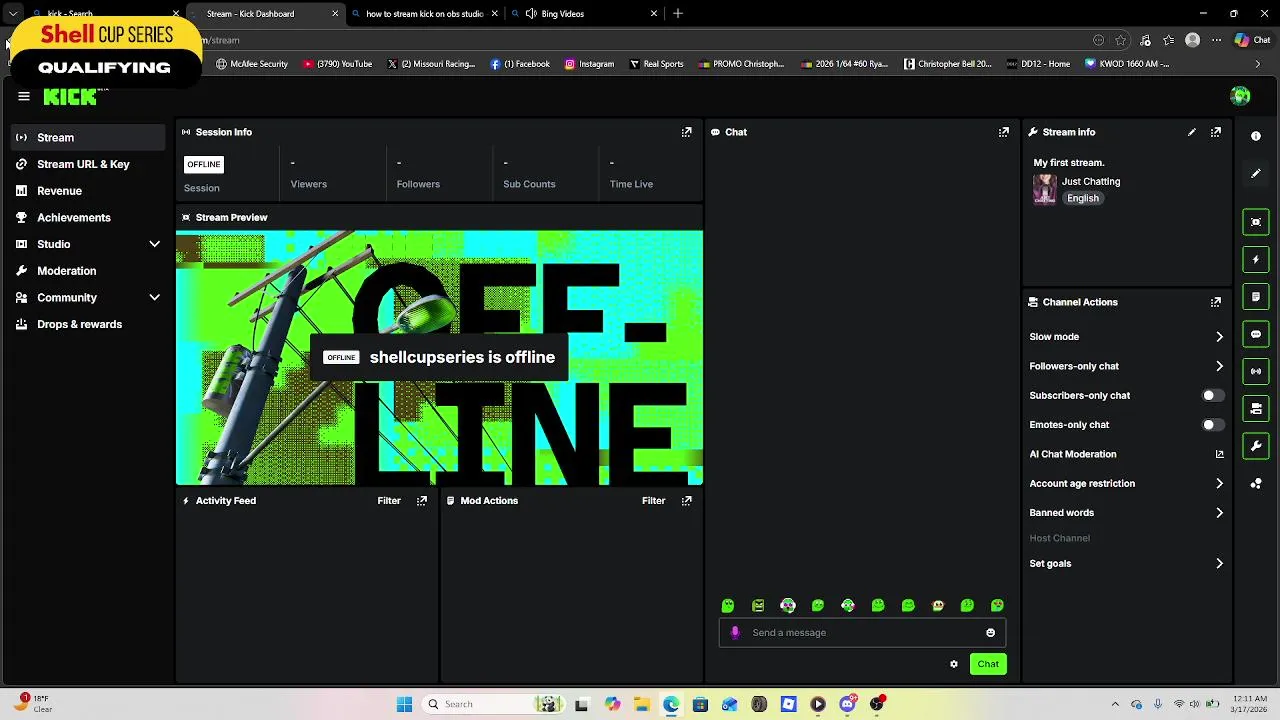Switch to 'how to stream kick on obs' tab
This screenshot has height=720, width=1280.
[424, 14]
